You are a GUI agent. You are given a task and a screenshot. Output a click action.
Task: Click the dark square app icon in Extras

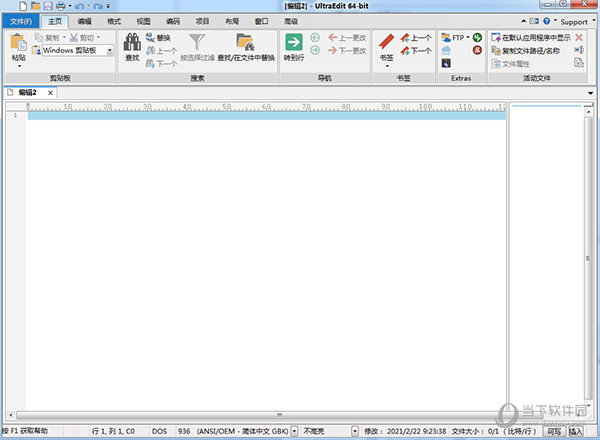[x=446, y=63]
